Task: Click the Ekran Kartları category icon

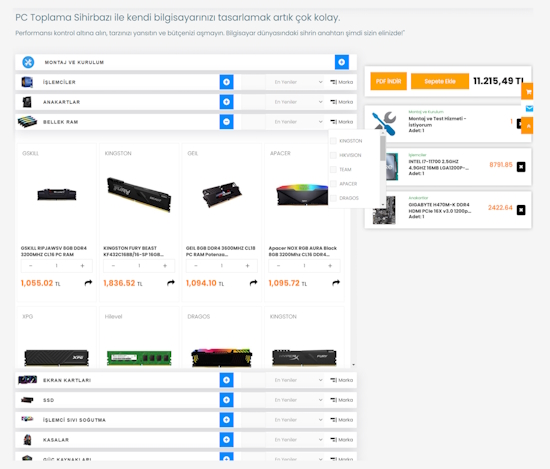Action: pyautogui.click(x=27, y=380)
